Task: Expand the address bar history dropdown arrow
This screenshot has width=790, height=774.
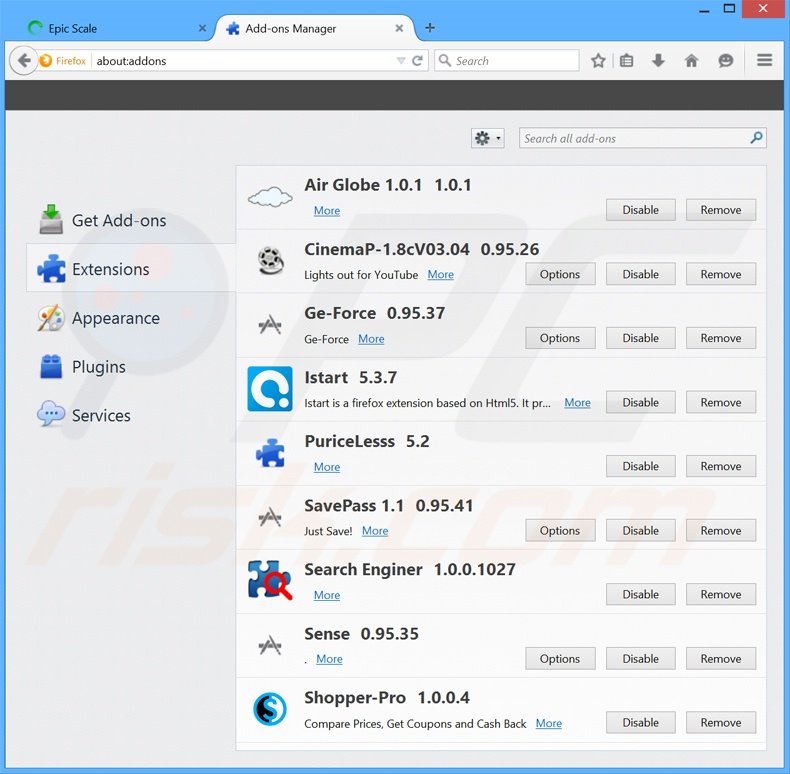Action: [x=401, y=61]
